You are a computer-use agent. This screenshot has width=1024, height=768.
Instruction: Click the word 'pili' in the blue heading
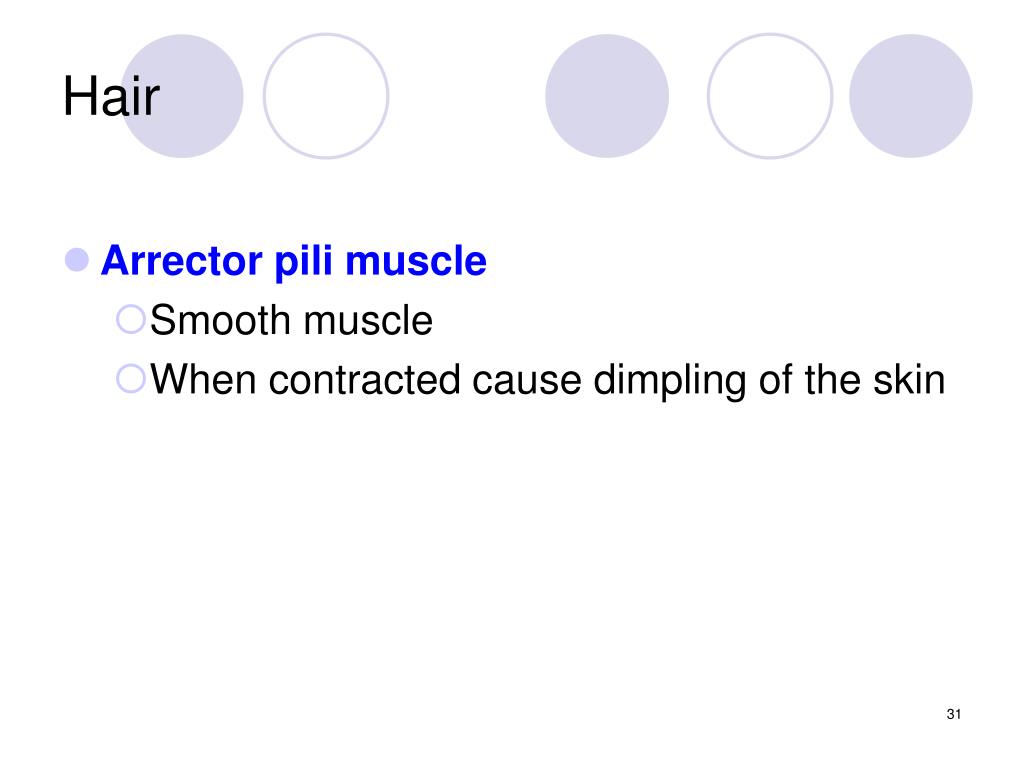point(304,262)
